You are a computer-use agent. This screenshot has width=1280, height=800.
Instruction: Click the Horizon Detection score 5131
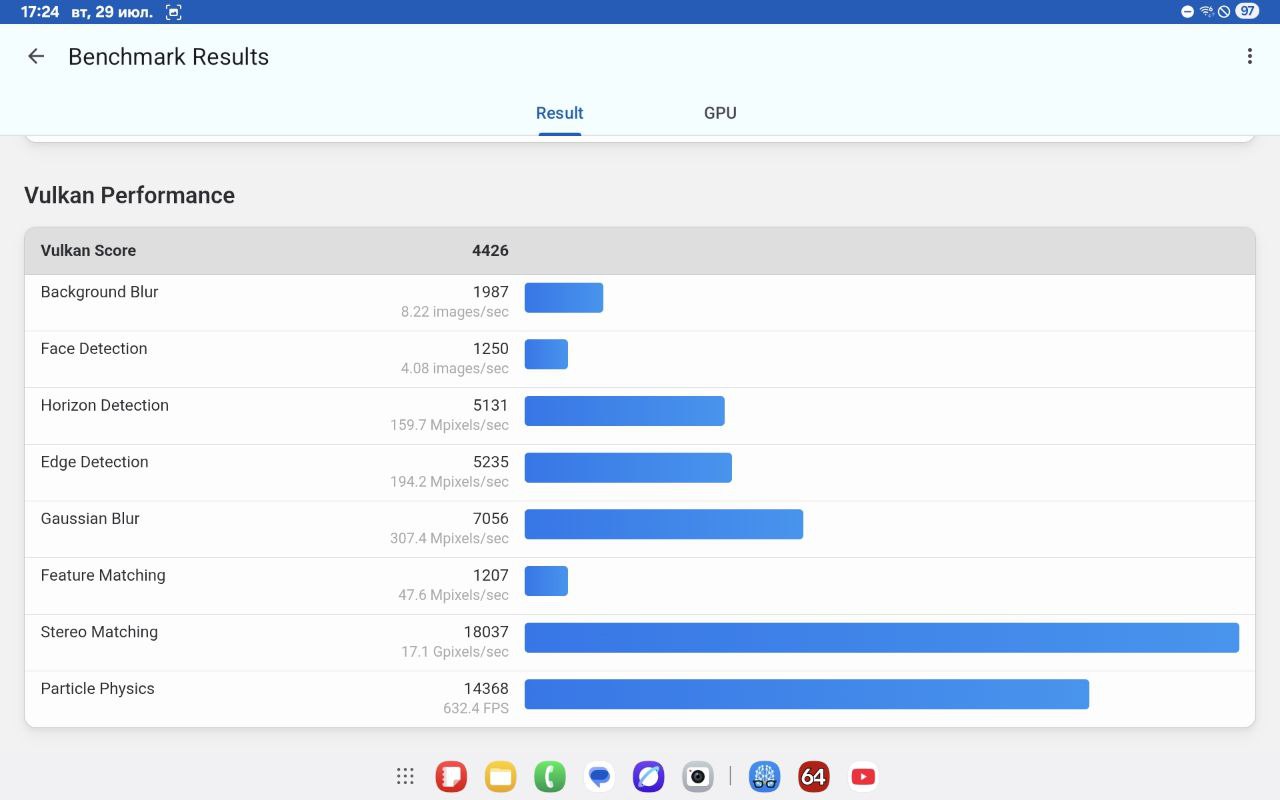[491, 405]
